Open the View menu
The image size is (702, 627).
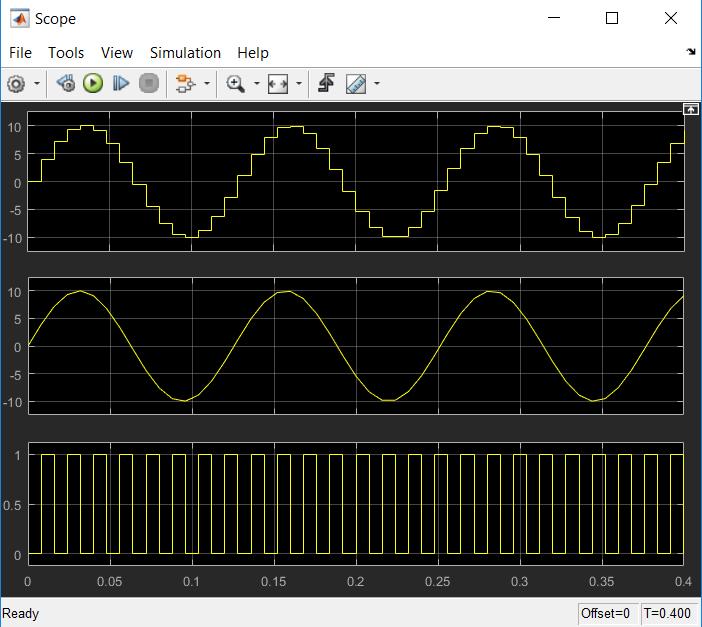[x=116, y=53]
